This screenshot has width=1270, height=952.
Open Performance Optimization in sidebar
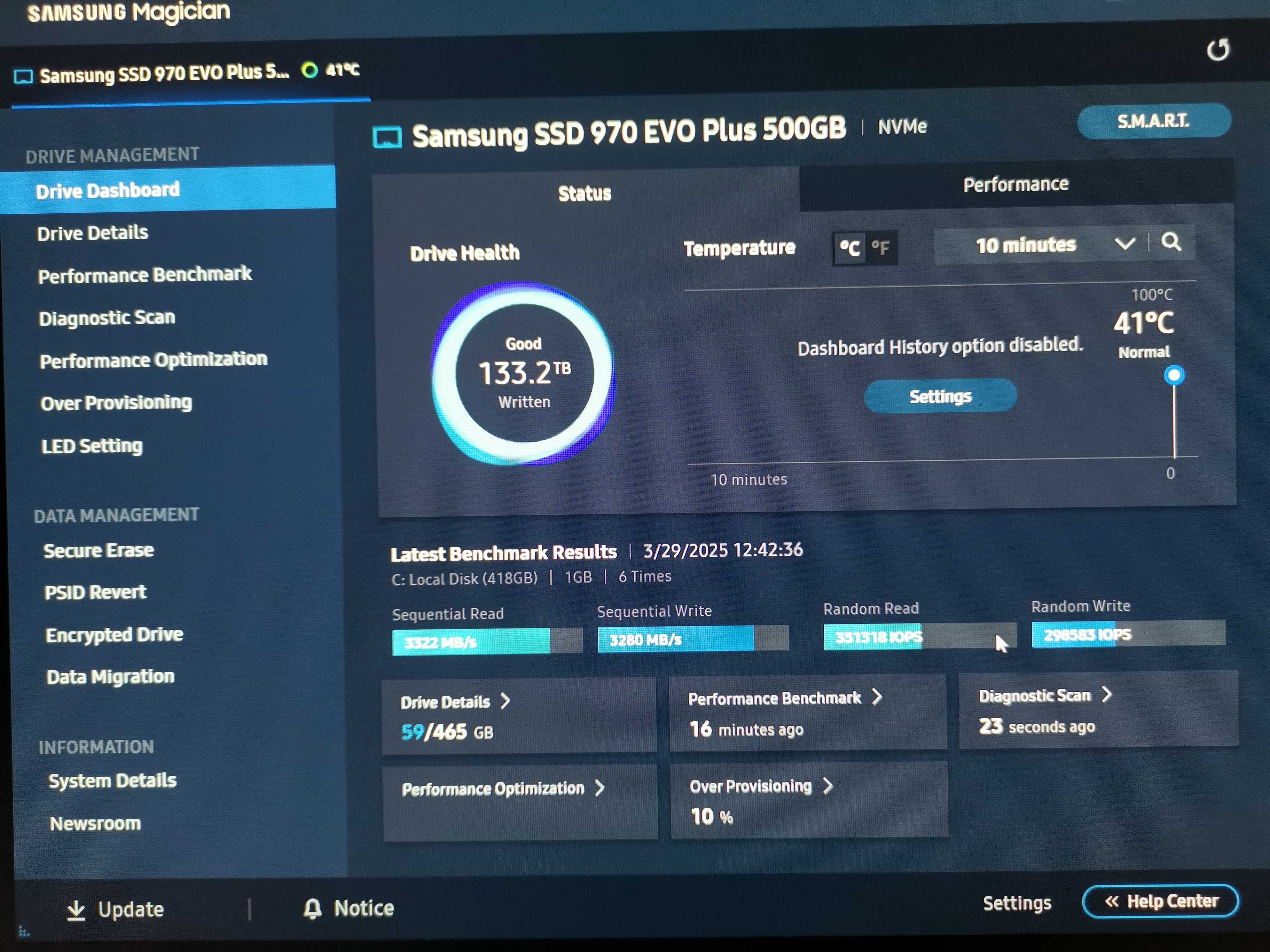(154, 360)
